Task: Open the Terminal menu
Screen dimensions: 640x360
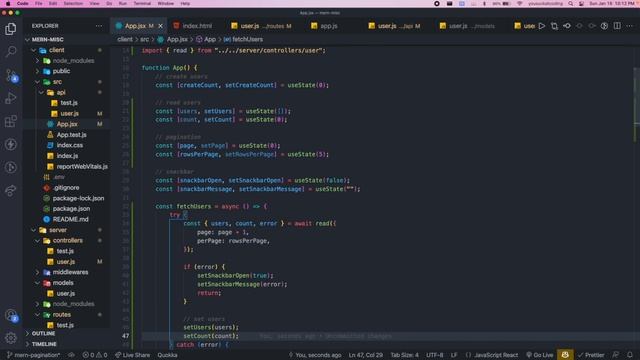Action: 142,4
